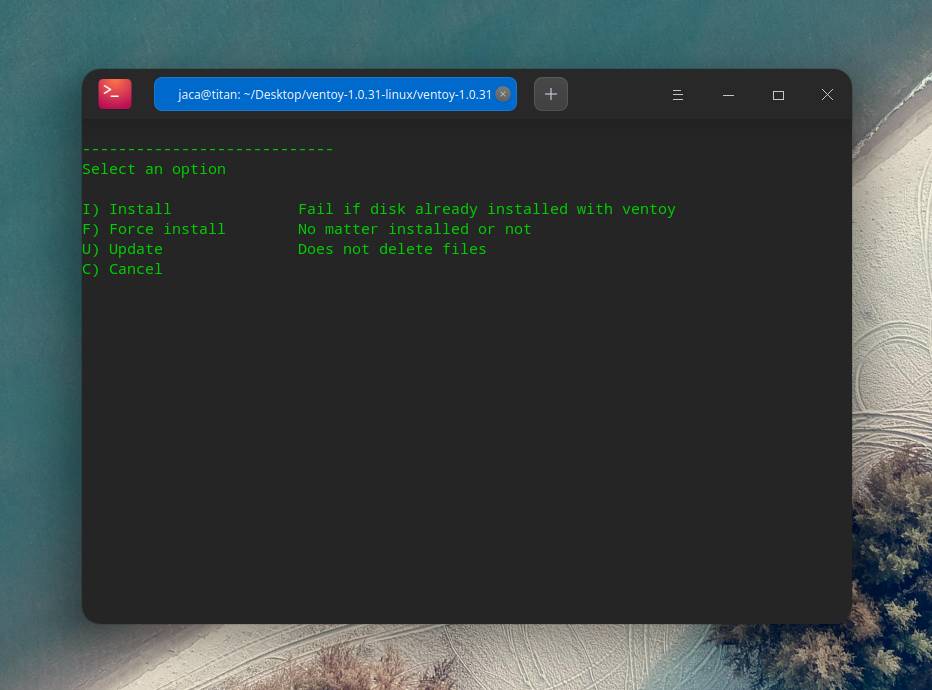Click the "No matter installed or not" text

tap(415, 229)
